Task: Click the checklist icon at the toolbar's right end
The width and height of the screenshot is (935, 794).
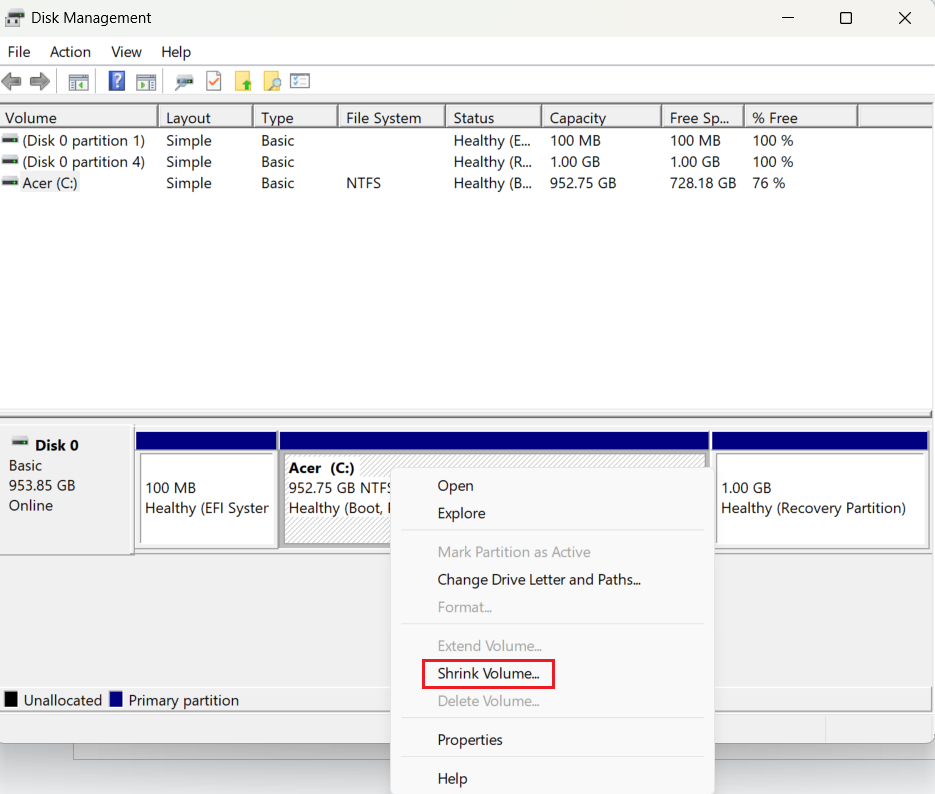Action: tap(299, 81)
